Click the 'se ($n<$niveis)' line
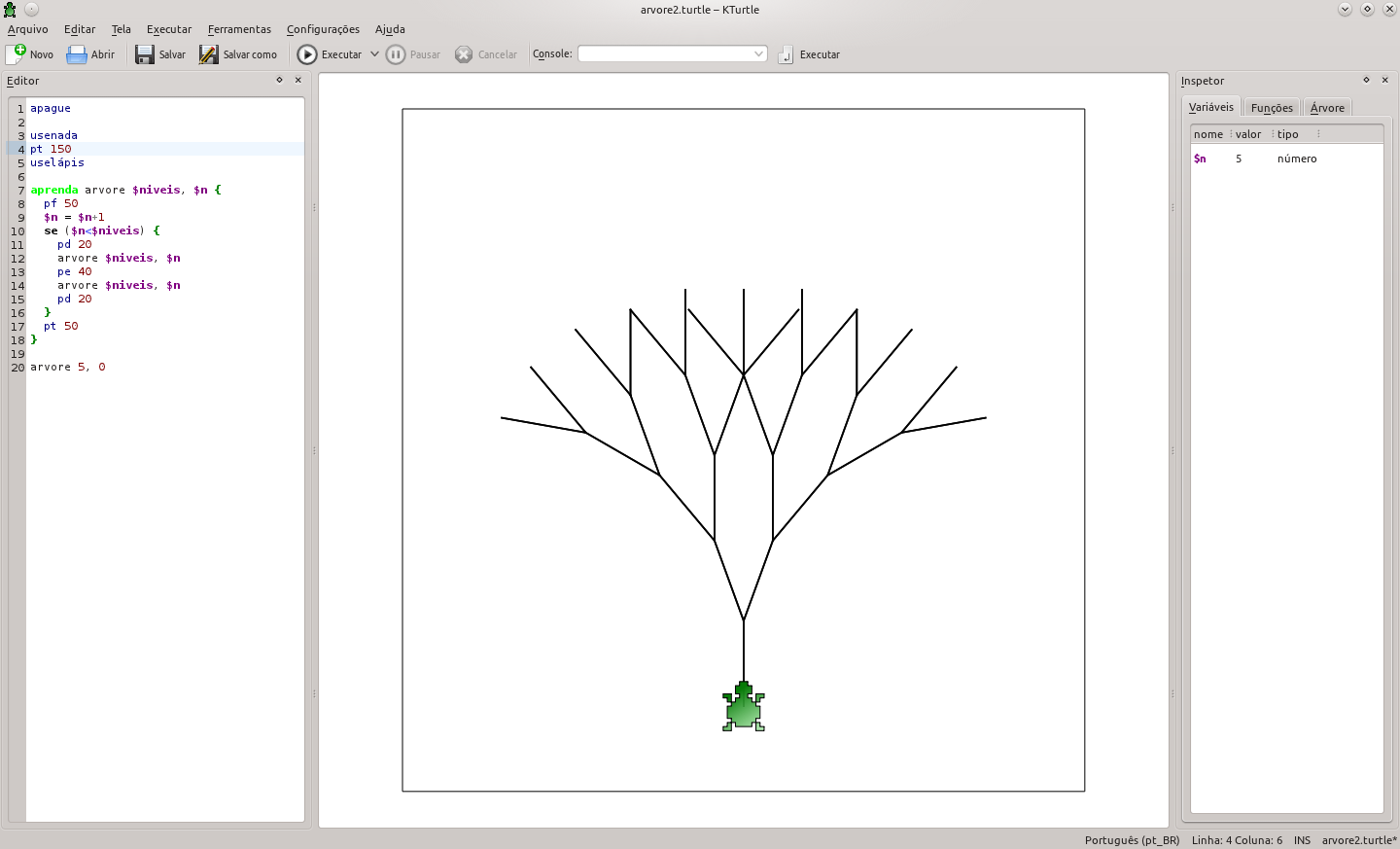This screenshot has height=849, width=1400. tap(101, 230)
